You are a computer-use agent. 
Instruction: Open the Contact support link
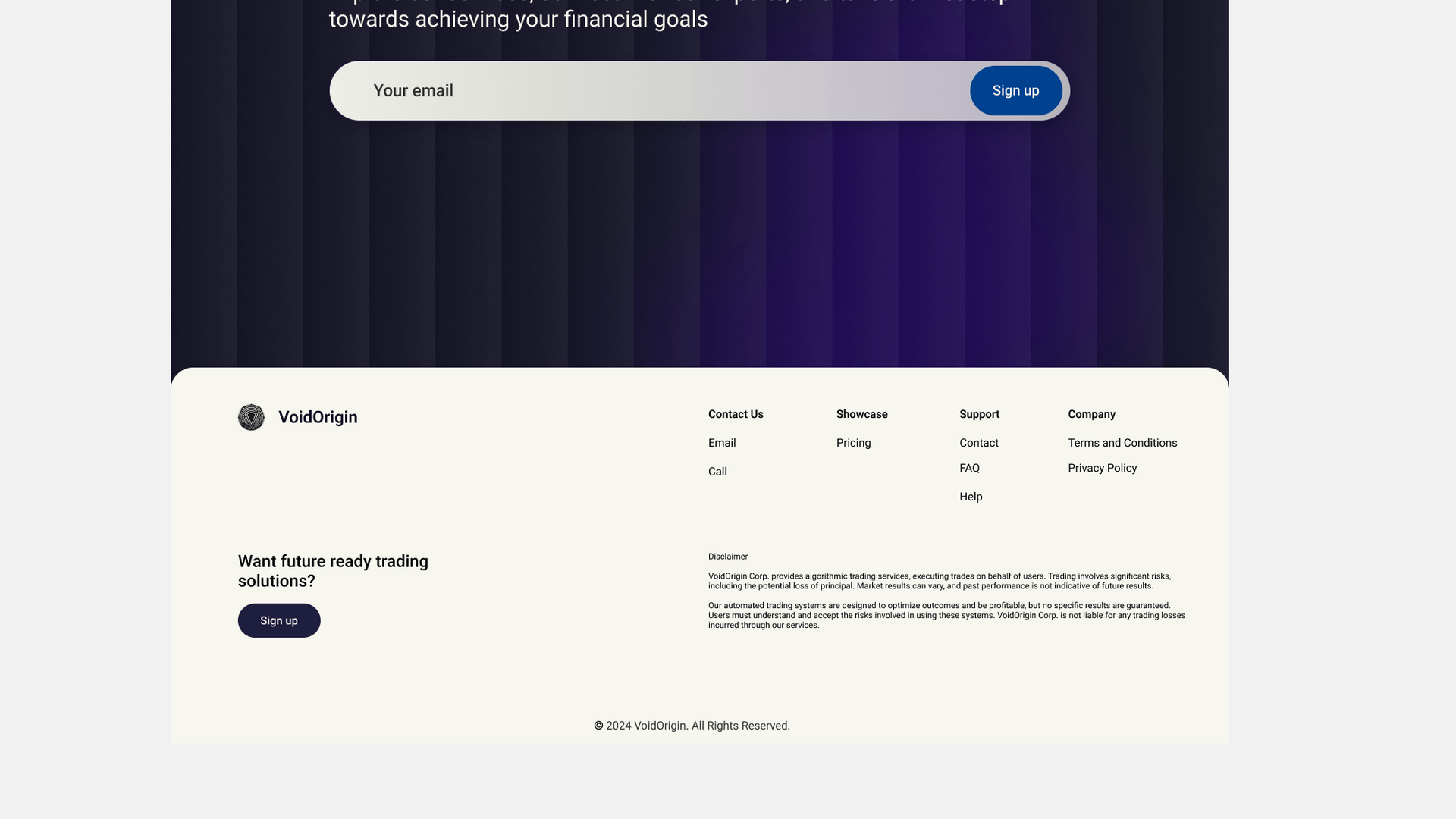pos(978,443)
